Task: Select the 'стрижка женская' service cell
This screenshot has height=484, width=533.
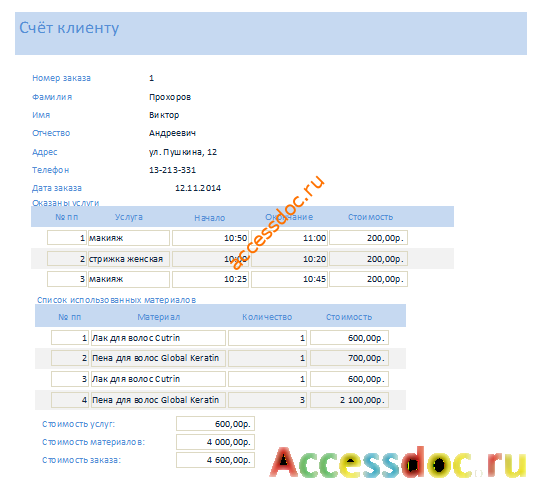Action: pos(129,259)
